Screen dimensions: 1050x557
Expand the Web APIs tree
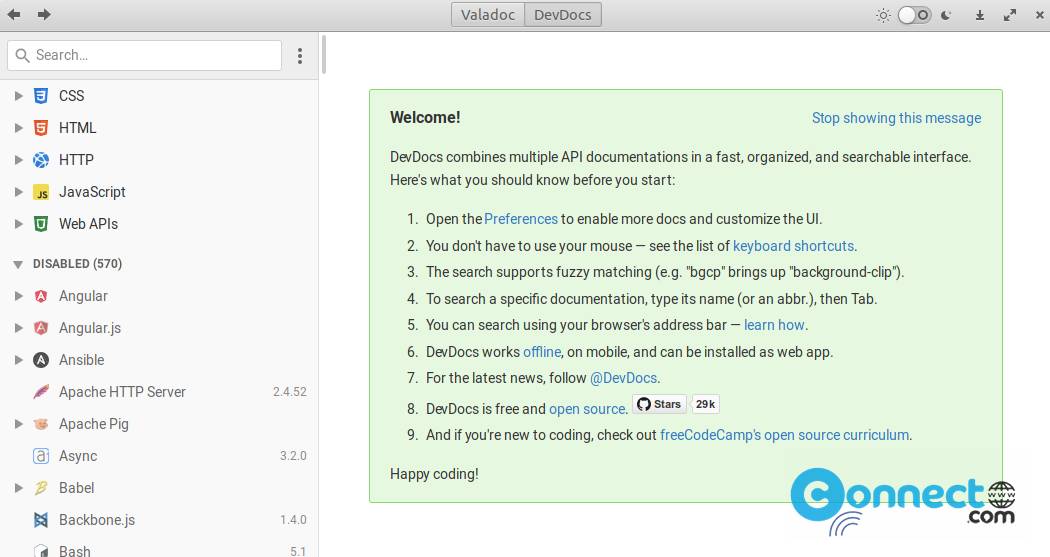tap(19, 224)
